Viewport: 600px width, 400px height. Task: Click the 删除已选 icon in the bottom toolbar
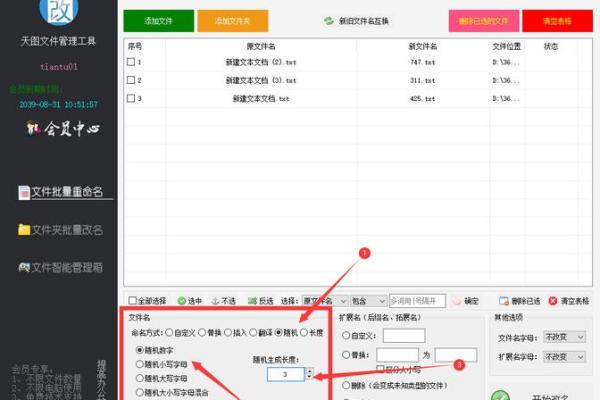[504, 301]
